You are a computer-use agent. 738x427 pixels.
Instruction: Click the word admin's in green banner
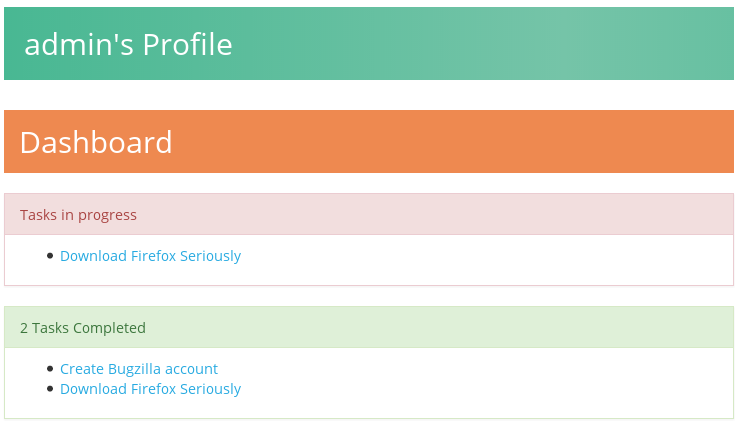pos(79,45)
